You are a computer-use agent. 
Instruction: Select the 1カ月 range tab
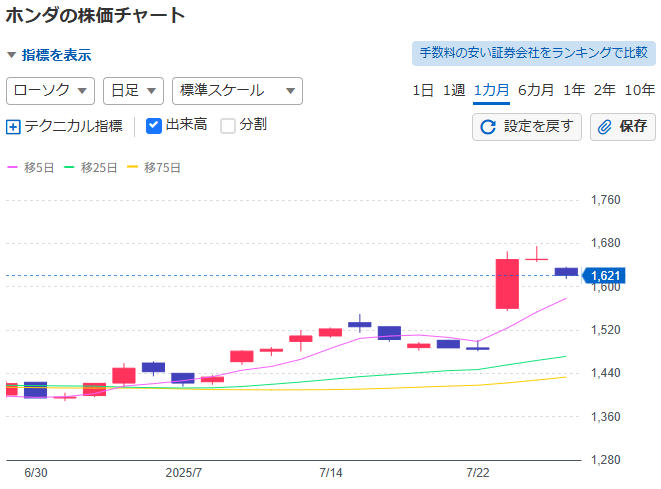[x=492, y=90]
